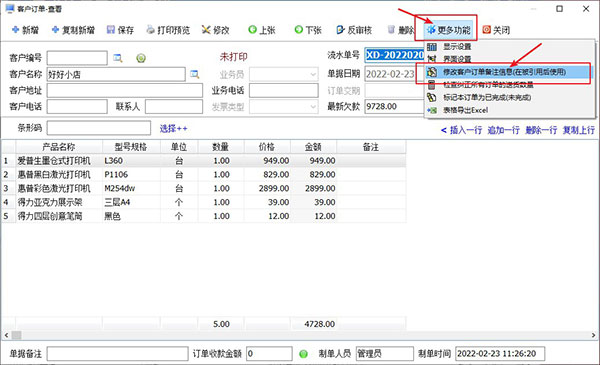This screenshot has width=600, height=365.
Task: Click lookup icon next to 客户名称 field
Action: click(x=195, y=74)
